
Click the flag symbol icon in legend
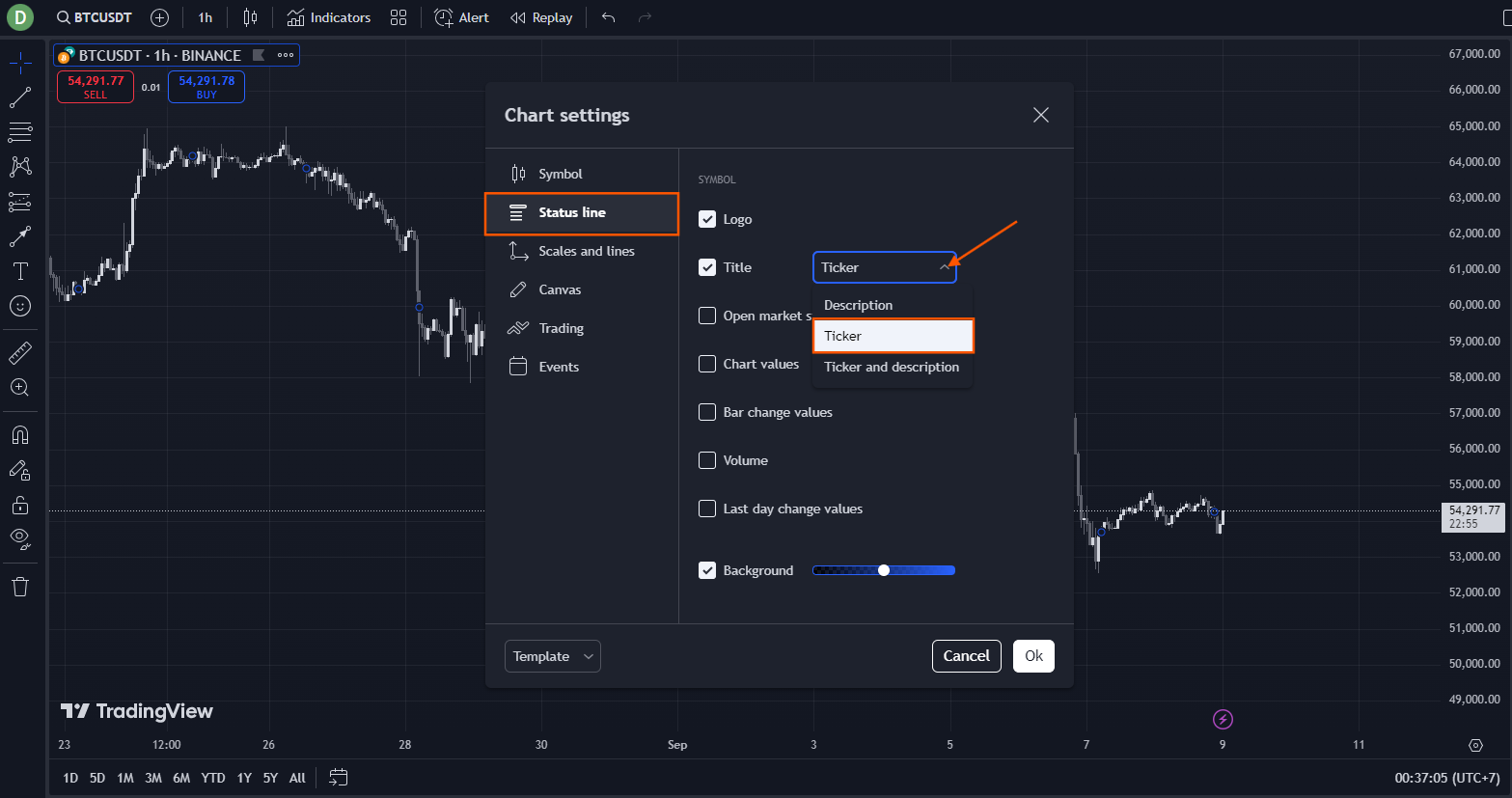[x=259, y=55]
